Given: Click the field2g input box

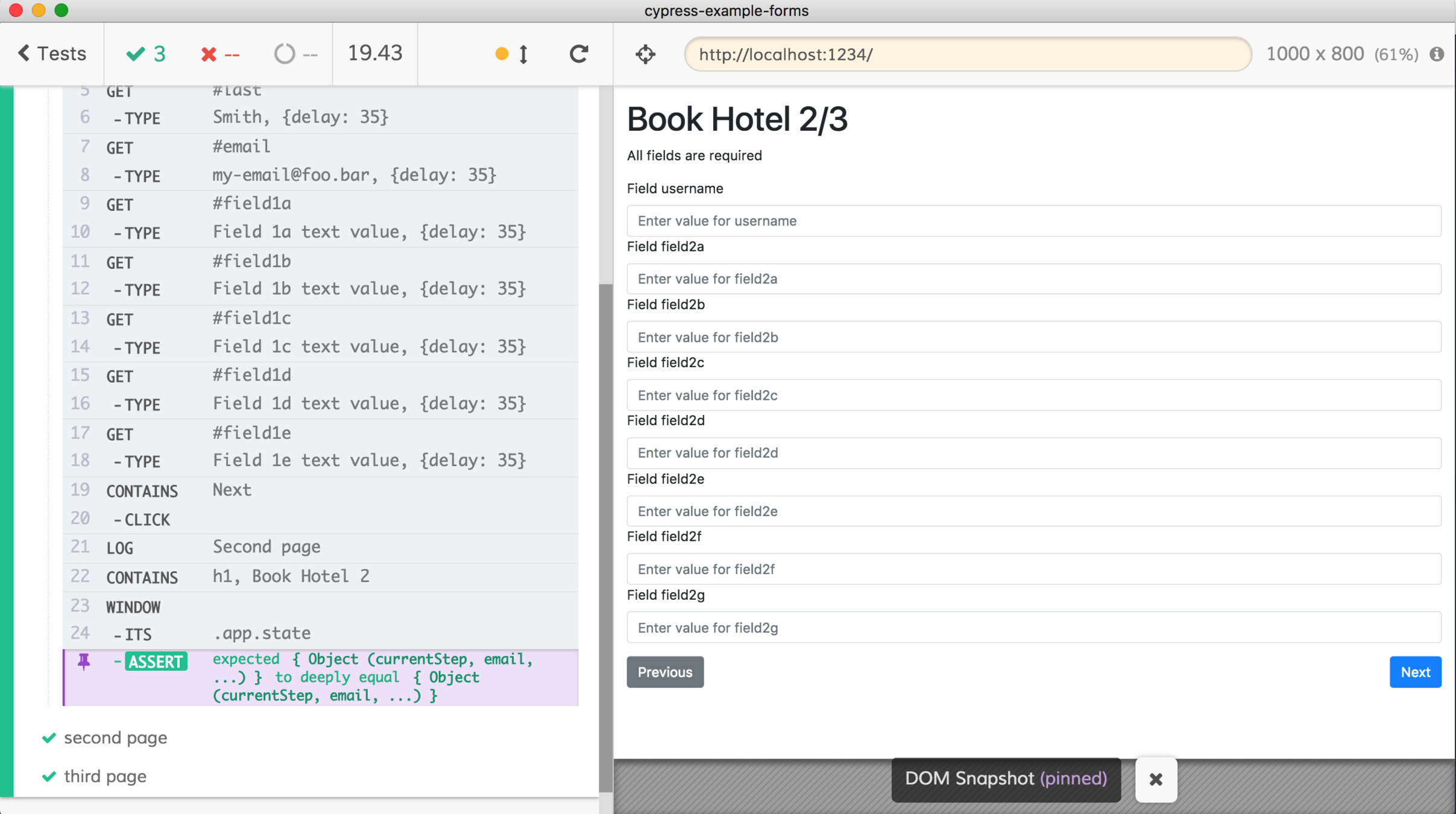Looking at the screenshot, I should (x=1033, y=628).
